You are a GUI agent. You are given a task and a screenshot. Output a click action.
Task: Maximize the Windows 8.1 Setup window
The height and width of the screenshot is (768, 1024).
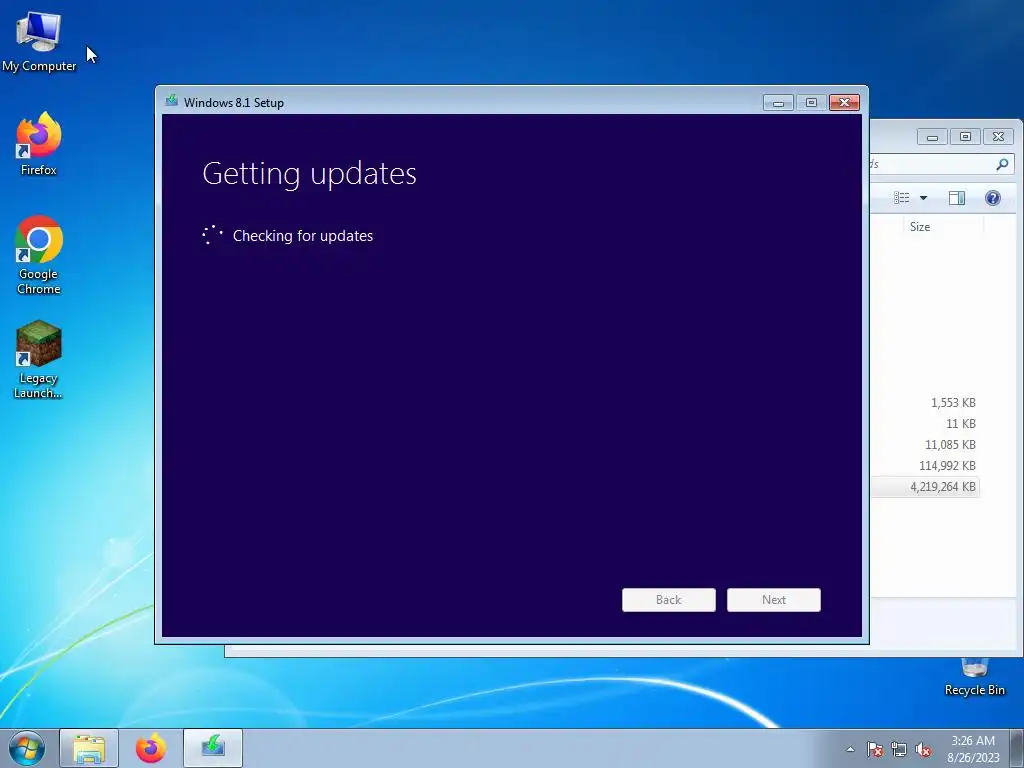[x=811, y=103]
